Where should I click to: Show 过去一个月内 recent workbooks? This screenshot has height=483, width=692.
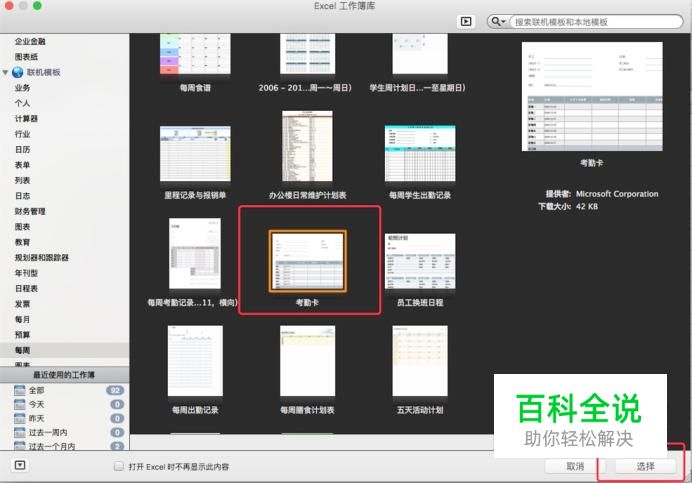coord(52,446)
